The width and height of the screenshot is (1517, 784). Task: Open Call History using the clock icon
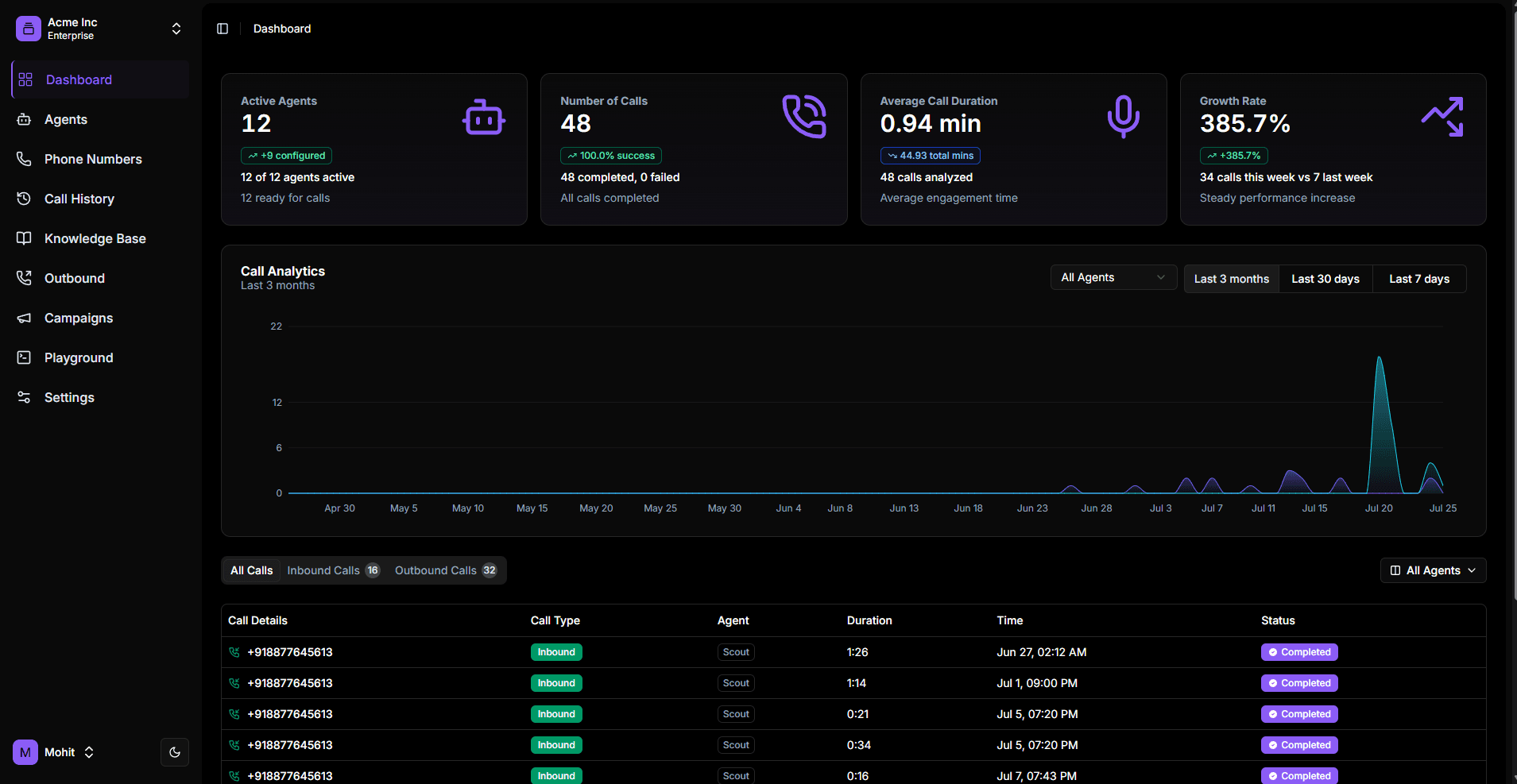pos(25,199)
